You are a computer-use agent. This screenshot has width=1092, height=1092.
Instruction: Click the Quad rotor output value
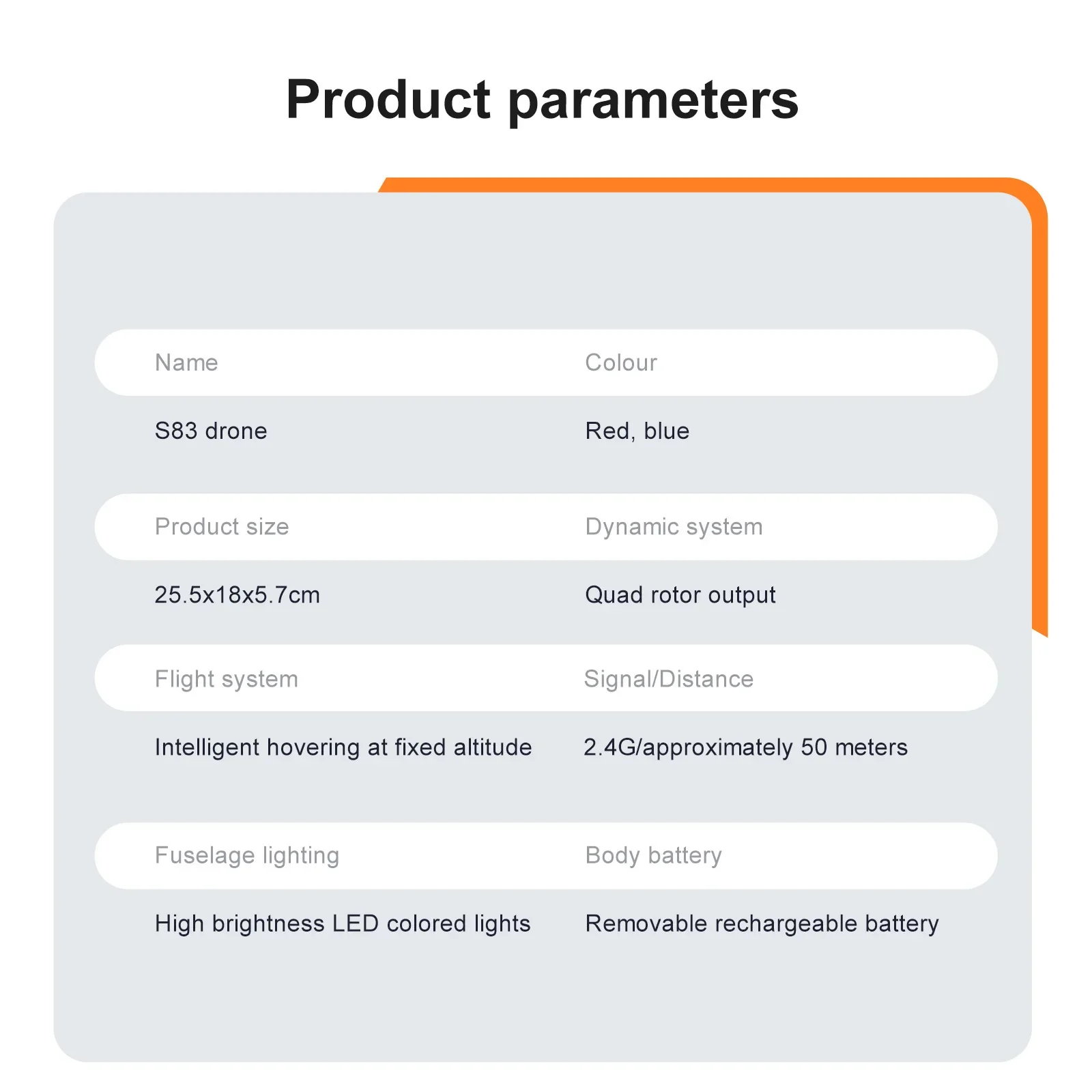tap(680, 595)
